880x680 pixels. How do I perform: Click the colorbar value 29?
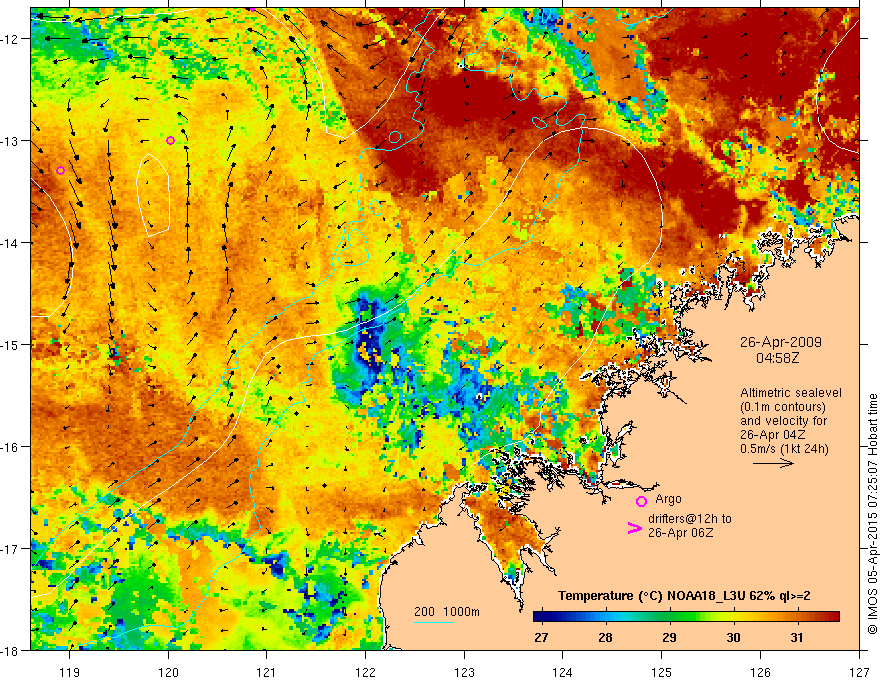point(669,637)
